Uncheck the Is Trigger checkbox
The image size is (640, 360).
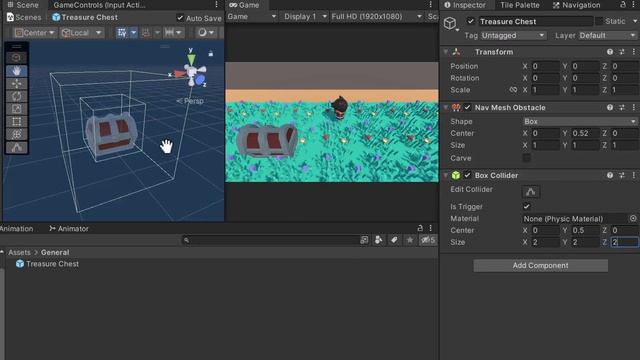(x=527, y=207)
